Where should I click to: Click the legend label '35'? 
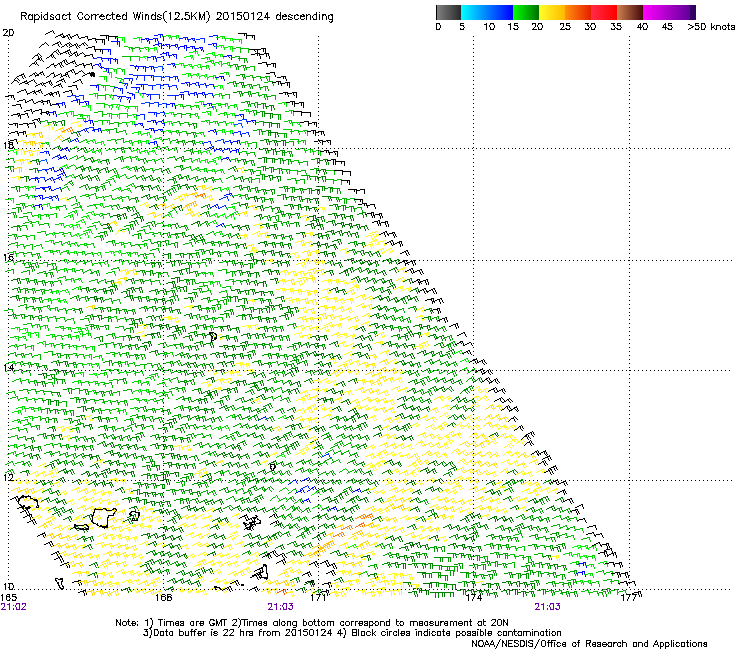(616, 27)
